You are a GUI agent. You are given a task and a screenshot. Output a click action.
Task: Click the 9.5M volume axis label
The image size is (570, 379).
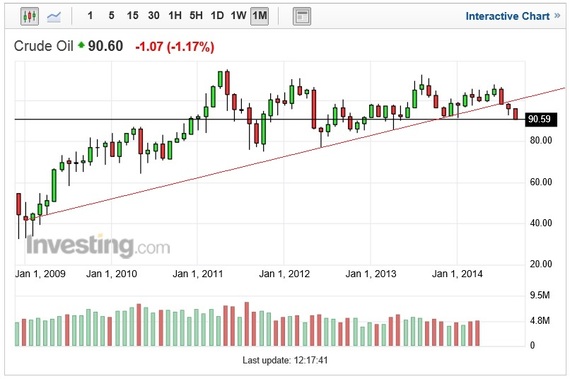pos(539,295)
